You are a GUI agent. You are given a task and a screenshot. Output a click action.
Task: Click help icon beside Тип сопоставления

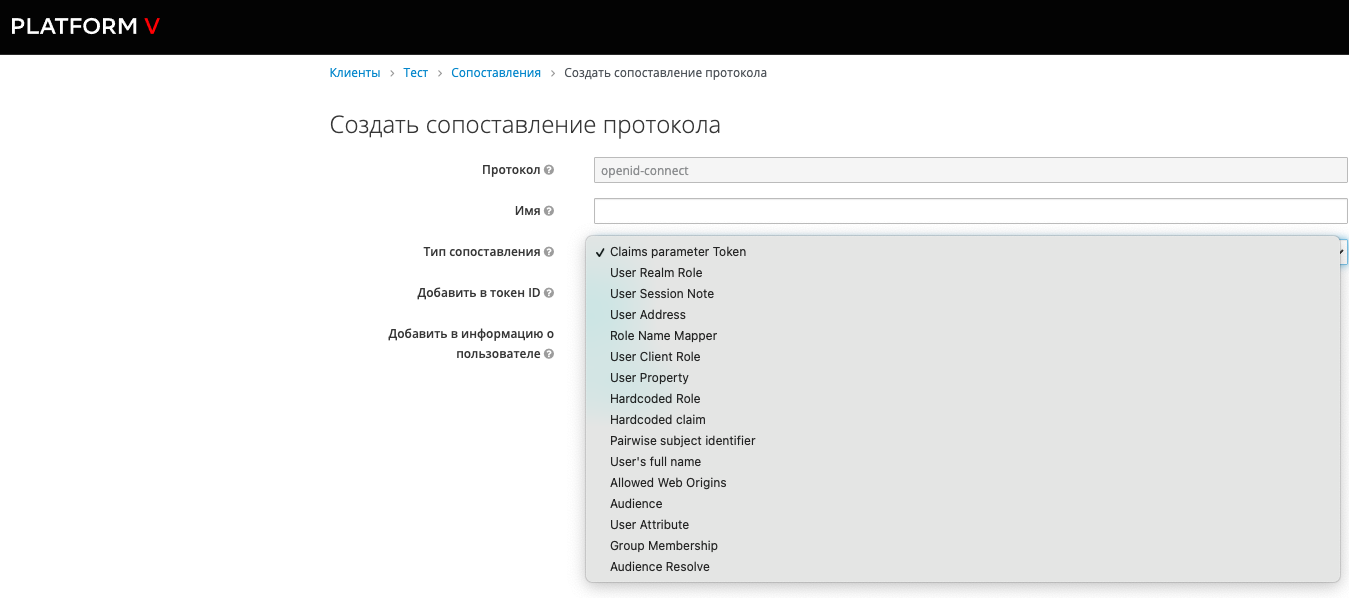tap(549, 252)
